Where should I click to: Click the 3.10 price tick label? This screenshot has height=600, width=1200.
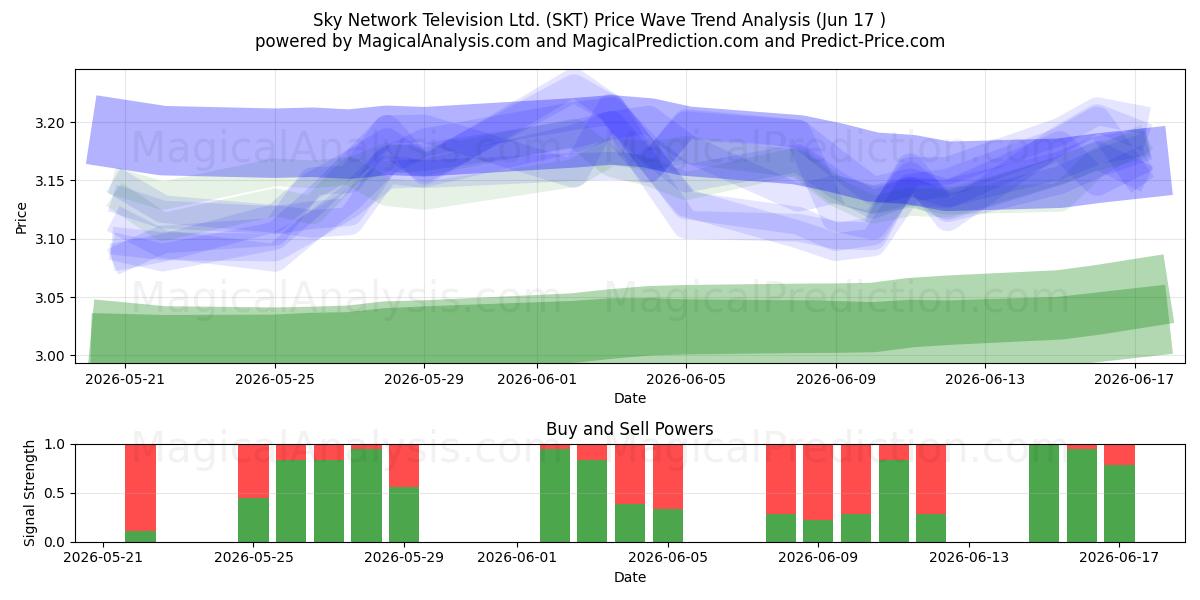49,240
